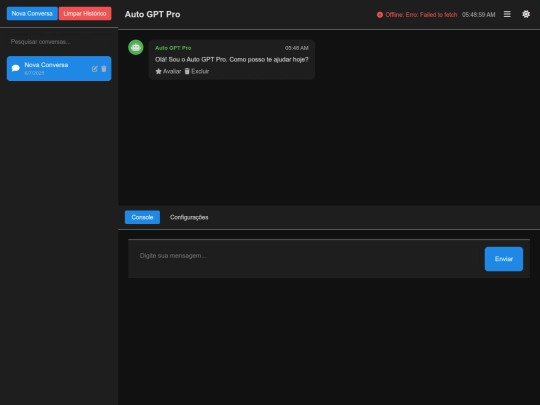Click the green robot avatar
Image resolution: width=540 pixels, height=405 pixels.
coord(136,48)
